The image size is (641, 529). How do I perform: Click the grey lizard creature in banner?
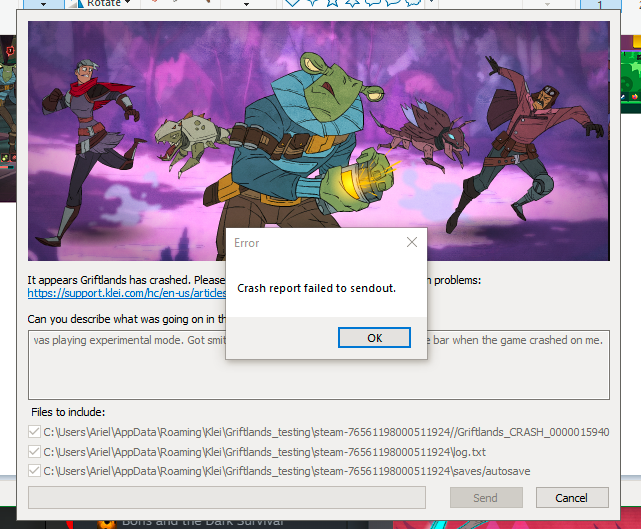coord(195,140)
